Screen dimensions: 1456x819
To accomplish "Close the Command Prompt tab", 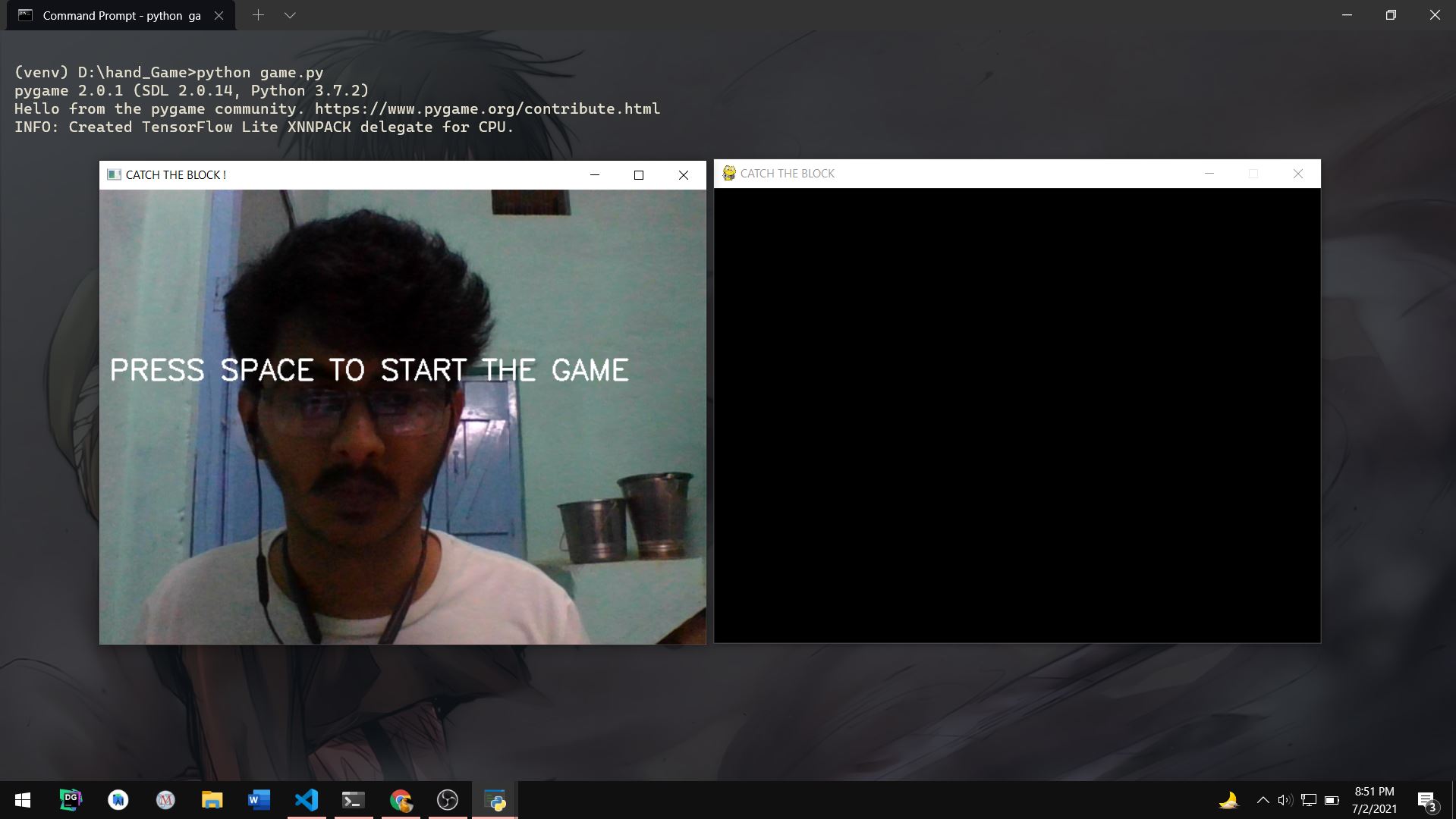I will tap(219, 15).
